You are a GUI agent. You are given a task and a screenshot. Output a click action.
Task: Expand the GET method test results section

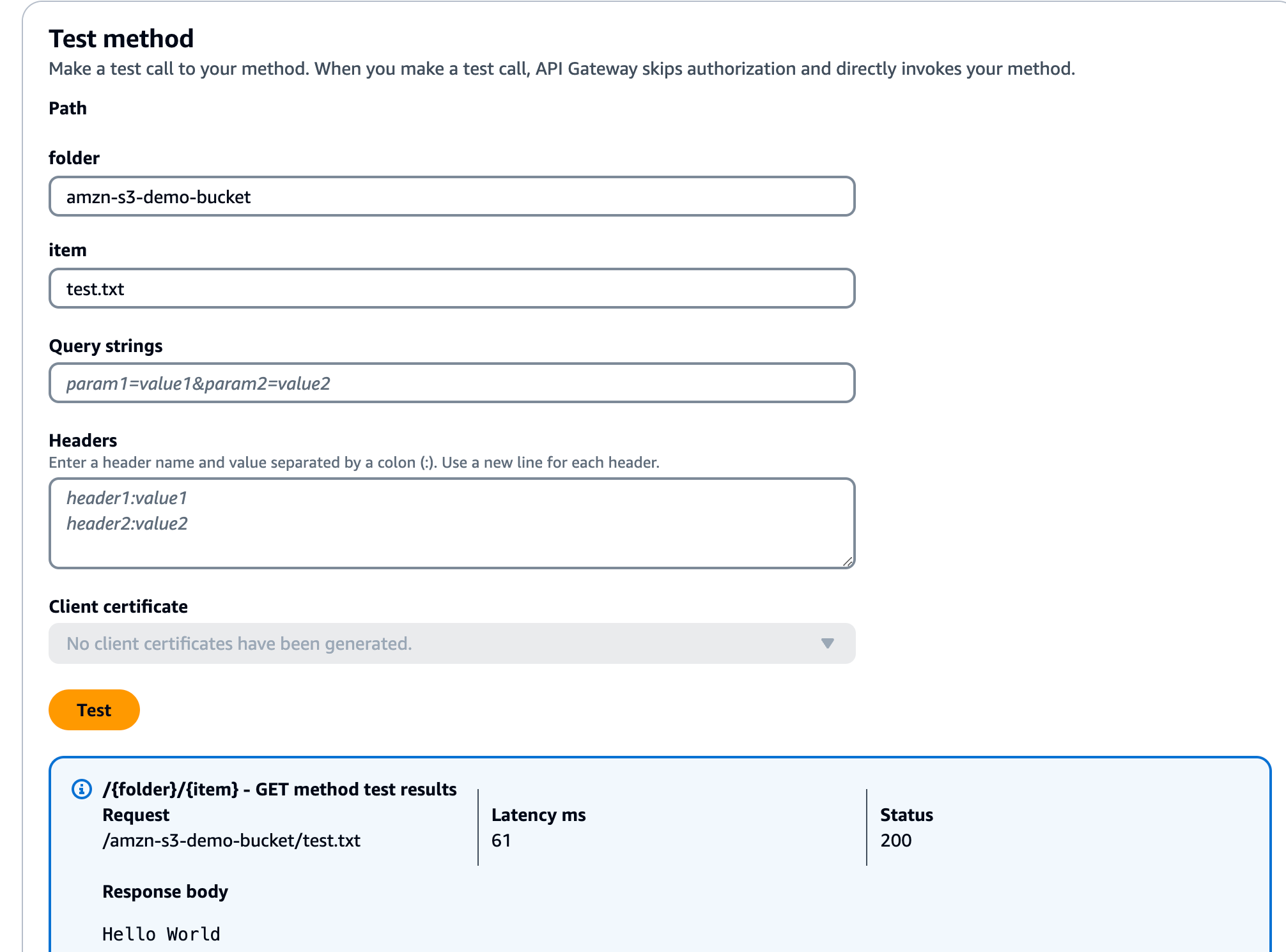coord(279,789)
